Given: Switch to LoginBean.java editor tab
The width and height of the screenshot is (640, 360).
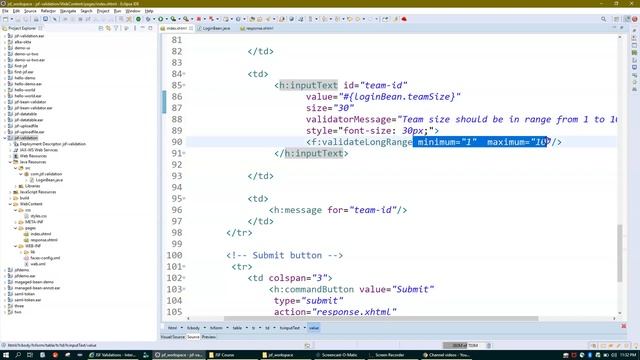Looking at the screenshot, I should click(x=214, y=28).
